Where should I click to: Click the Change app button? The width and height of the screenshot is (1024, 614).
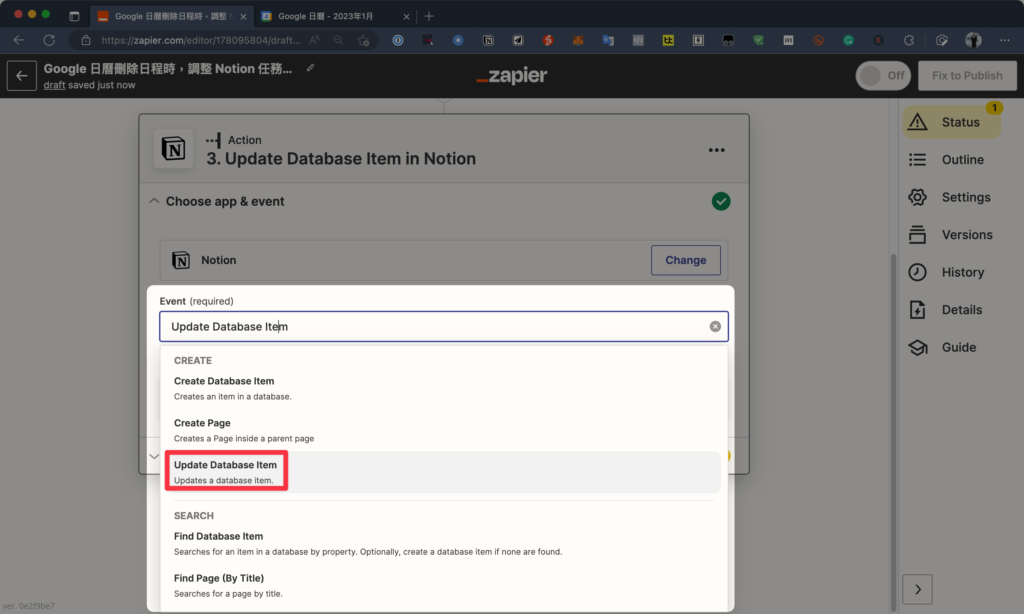pyautogui.click(x=686, y=260)
